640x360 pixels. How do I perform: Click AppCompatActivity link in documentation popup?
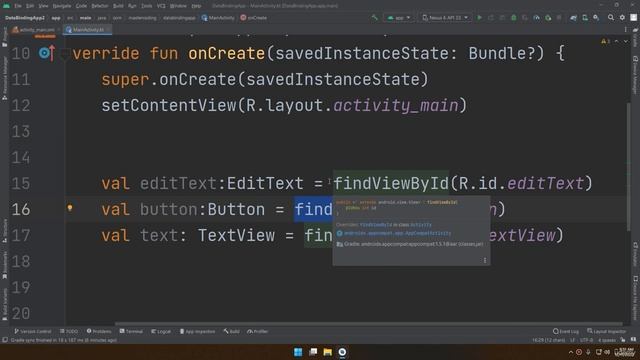397,233
